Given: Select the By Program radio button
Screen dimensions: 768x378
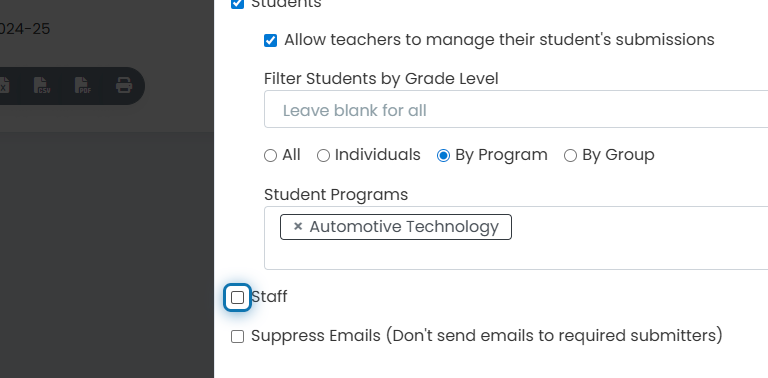Looking at the screenshot, I should coord(443,156).
